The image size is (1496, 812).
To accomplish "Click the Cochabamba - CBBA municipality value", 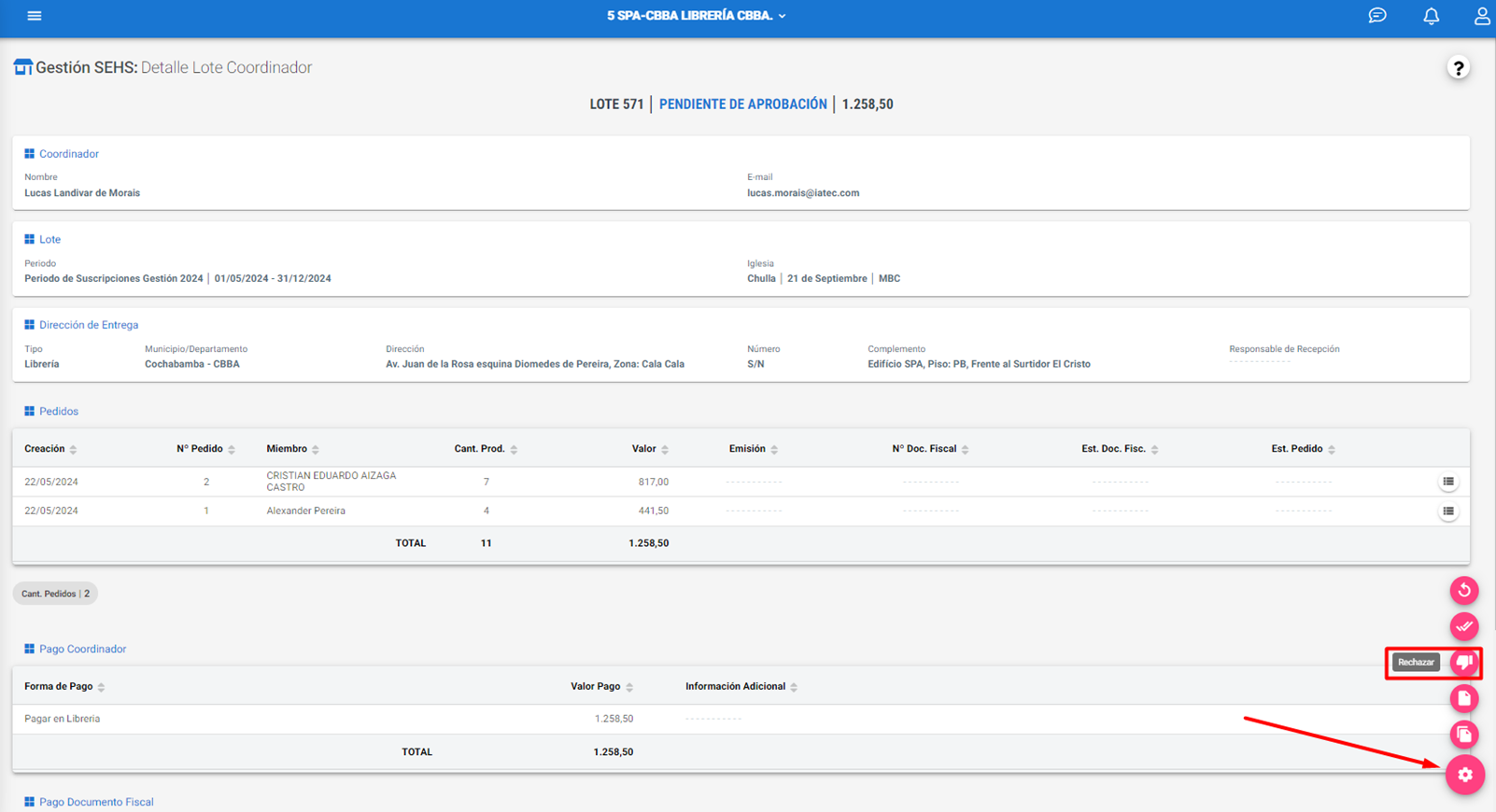I will (192, 364).
